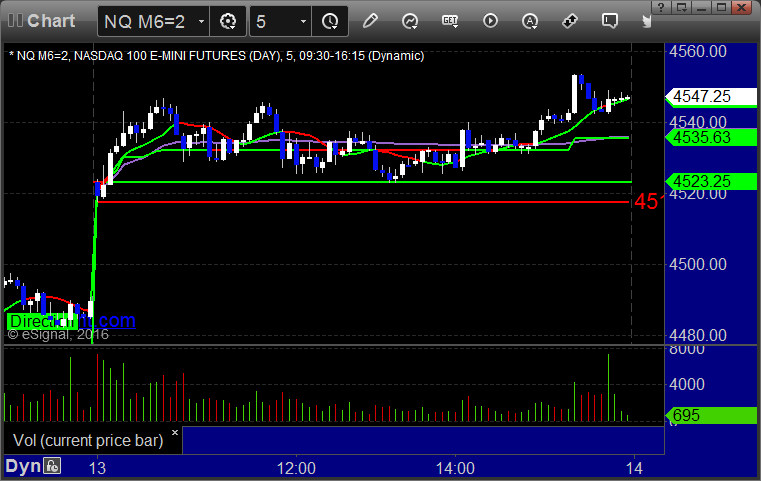Click the diamond arrows trade icon
The image size is (761, 481).
point(570,21)
